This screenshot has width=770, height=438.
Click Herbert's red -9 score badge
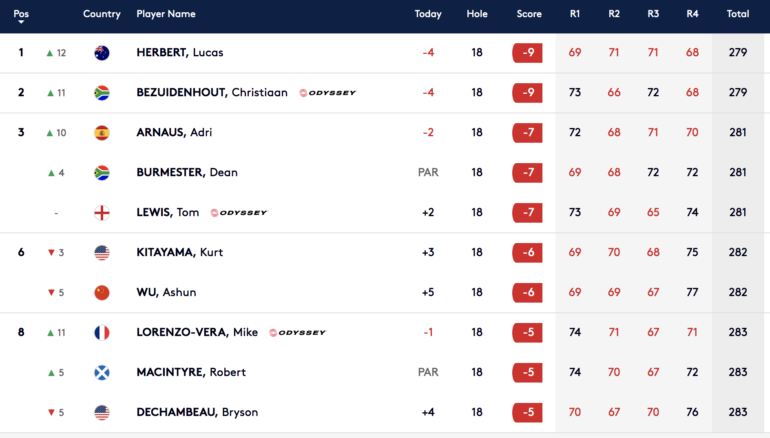coord(527,53)
